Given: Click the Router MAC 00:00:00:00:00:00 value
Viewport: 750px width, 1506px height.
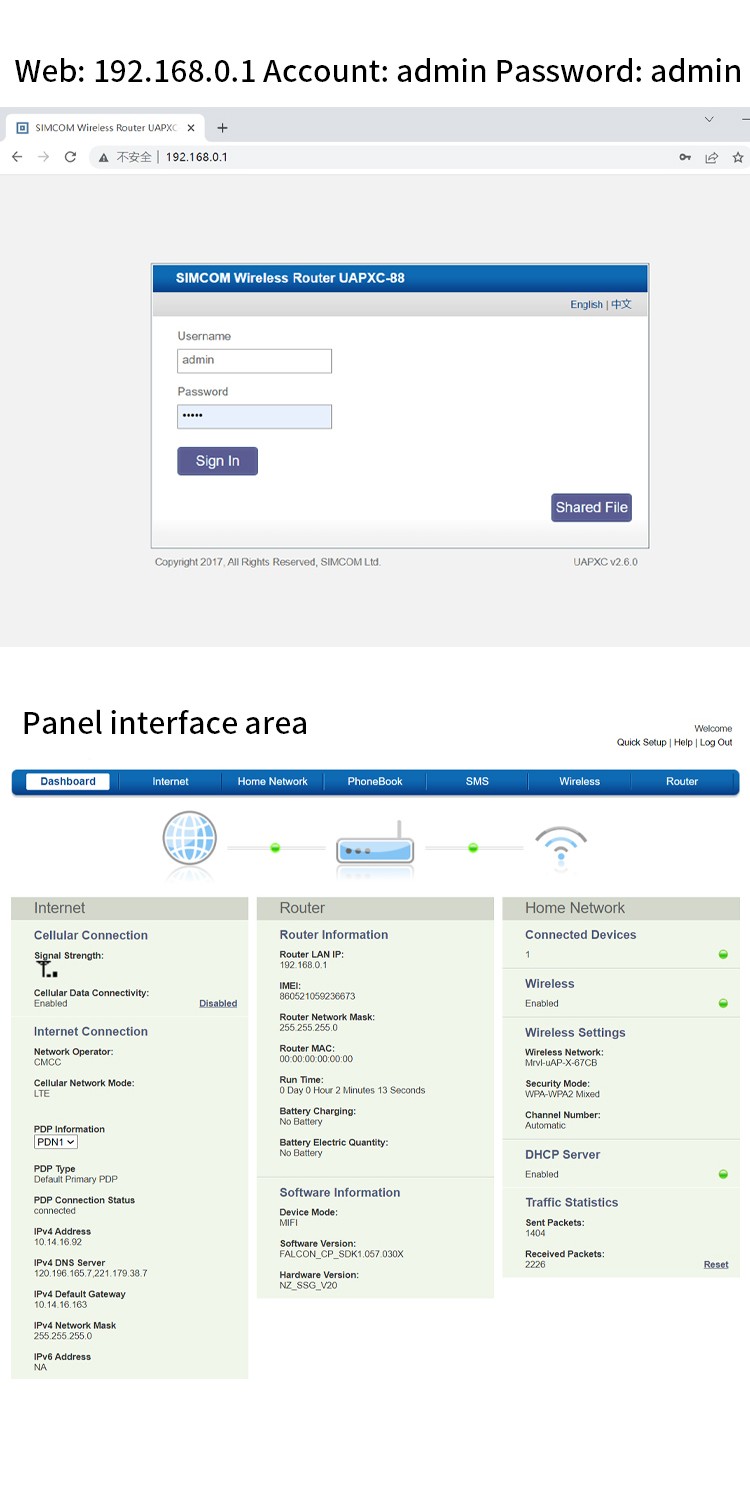Looking at the screenshot, I should click(316, 1059).
